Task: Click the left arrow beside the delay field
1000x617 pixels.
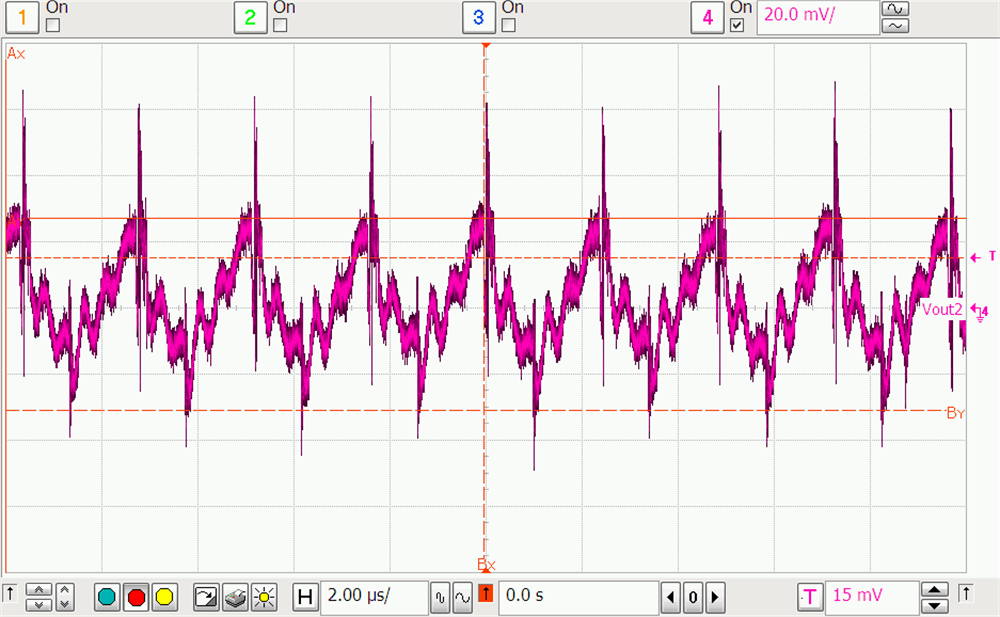Action: coord(670,597)
